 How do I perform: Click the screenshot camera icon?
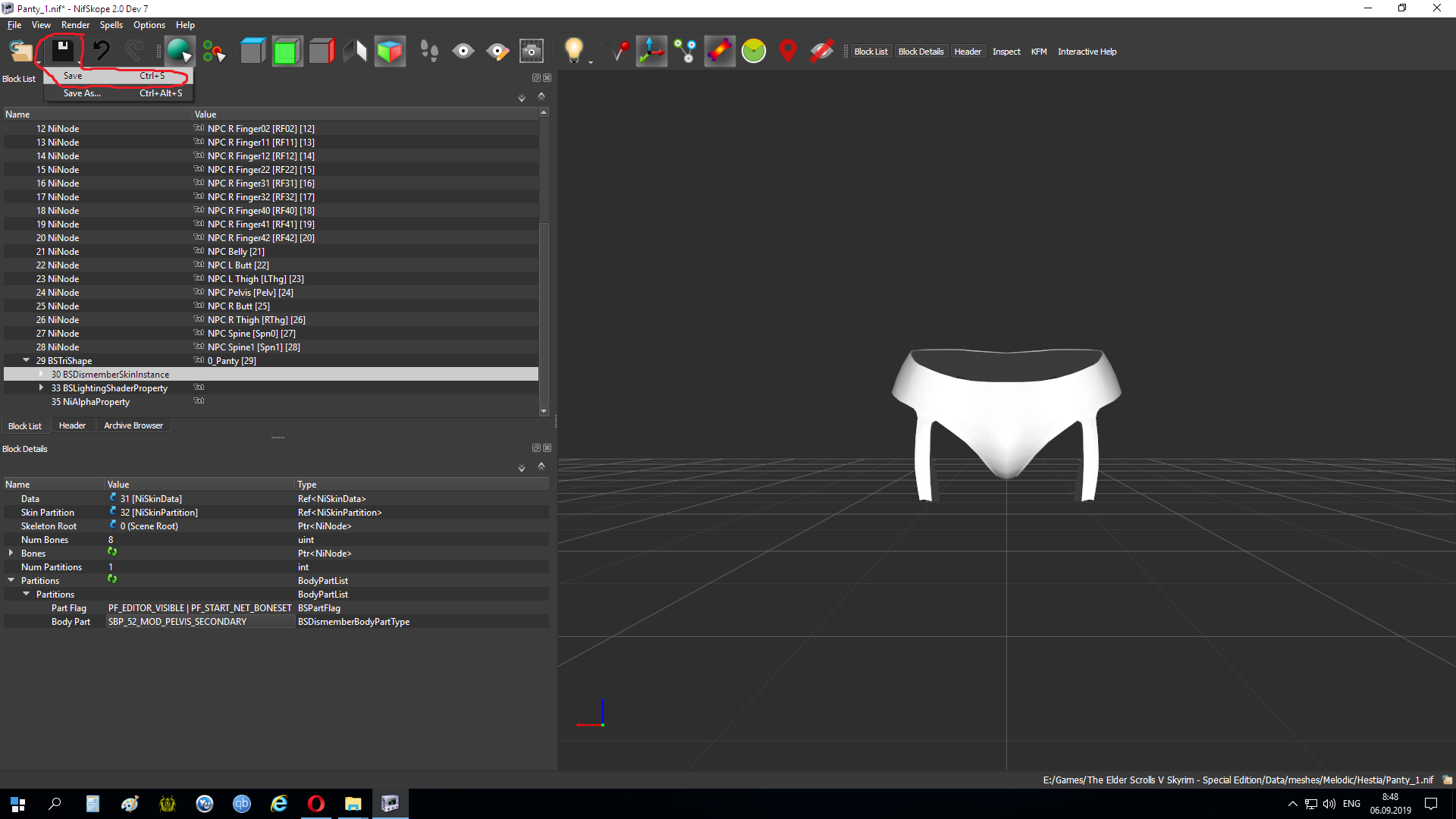click(531, 51)
